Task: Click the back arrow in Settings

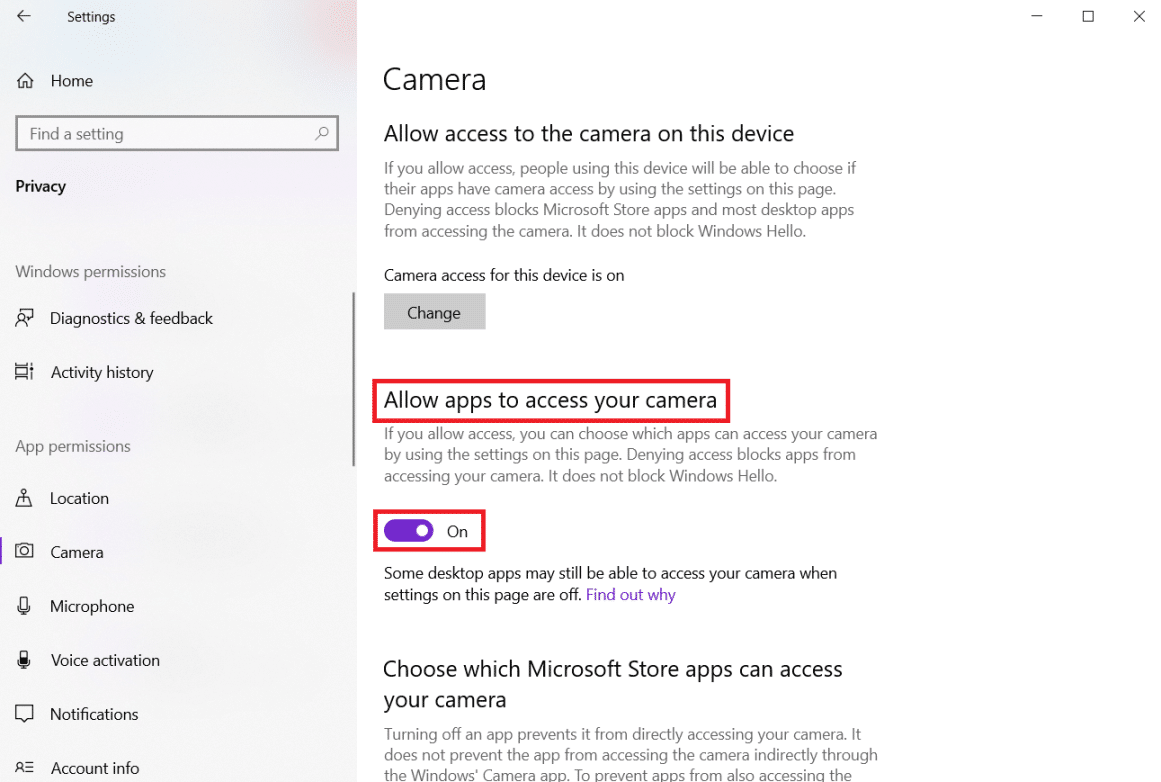Action: pyautogui.click(x=24, y=16)
